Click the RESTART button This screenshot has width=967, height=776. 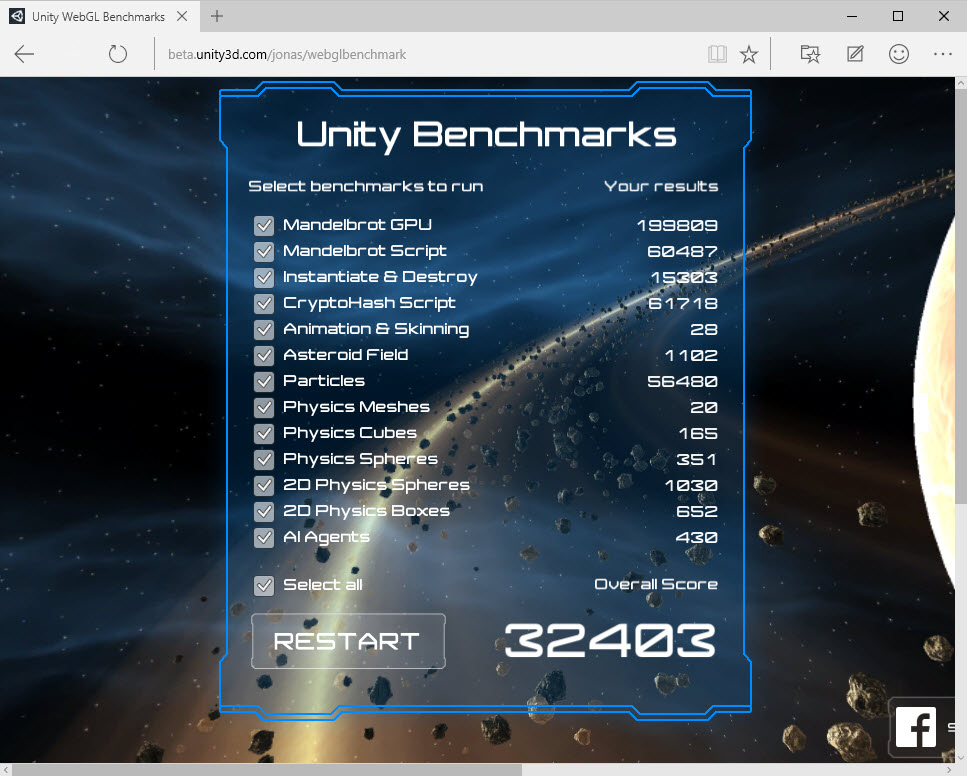pos(348,642)
